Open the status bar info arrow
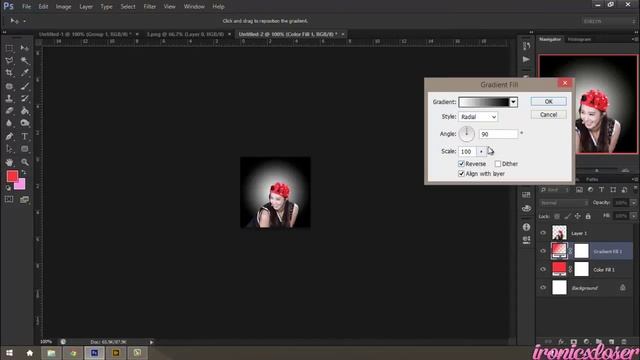 pyautogui.click(x=151, y=342)
